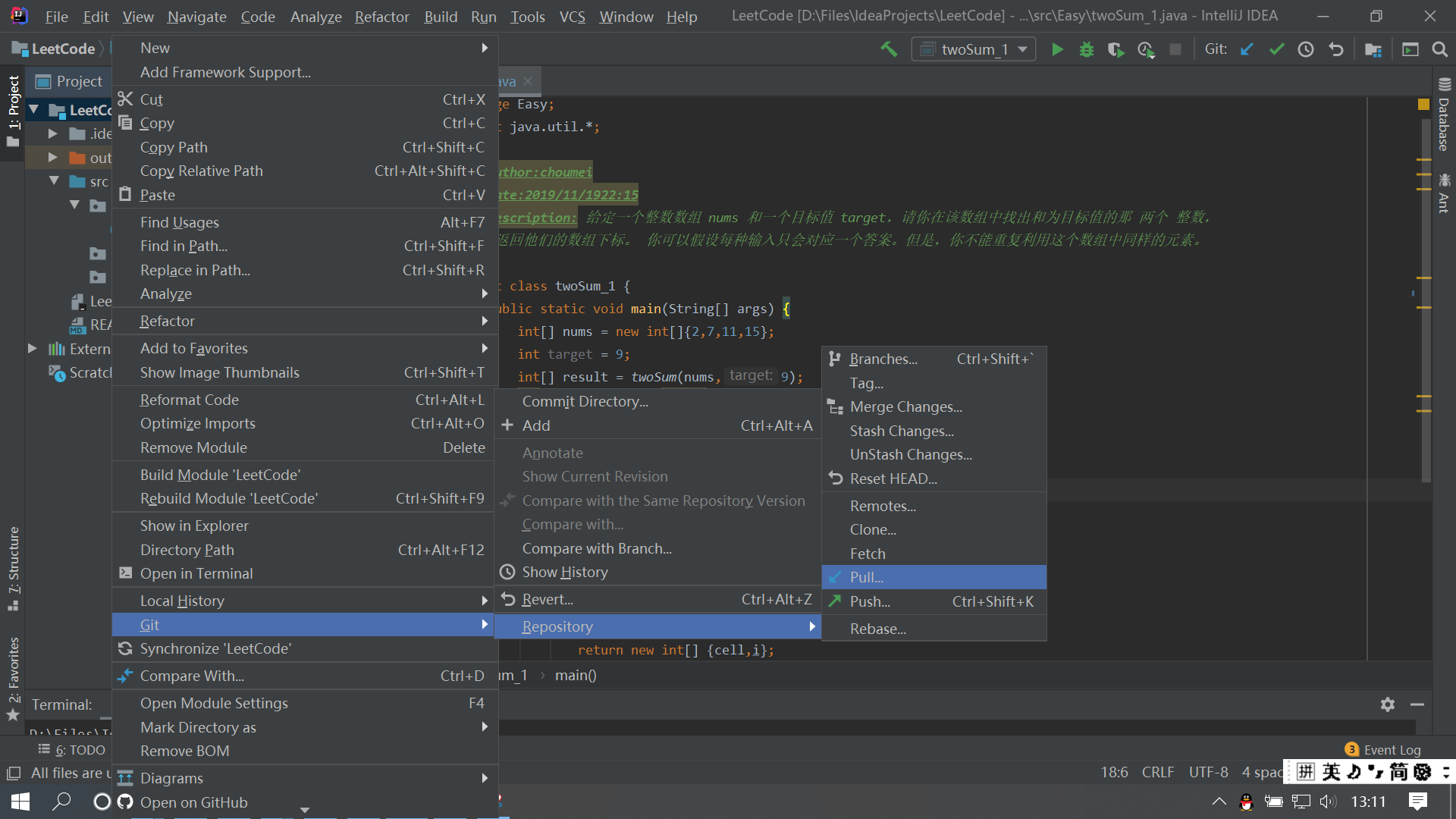
Task: Expand the Refactor submenu
Action: (305, 321)
